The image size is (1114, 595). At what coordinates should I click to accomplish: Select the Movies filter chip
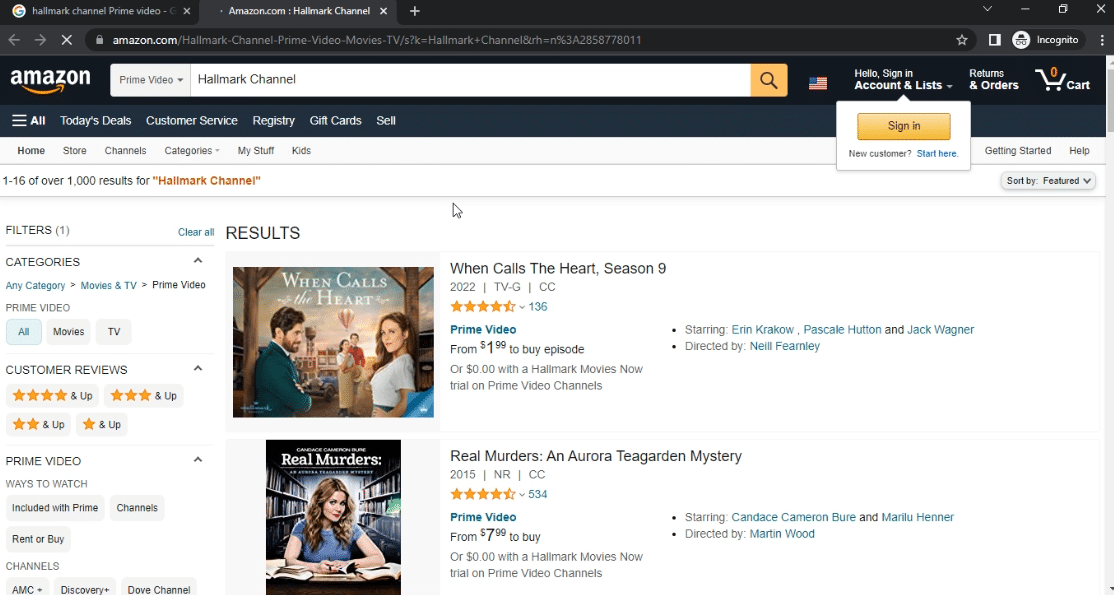[68, 332]
